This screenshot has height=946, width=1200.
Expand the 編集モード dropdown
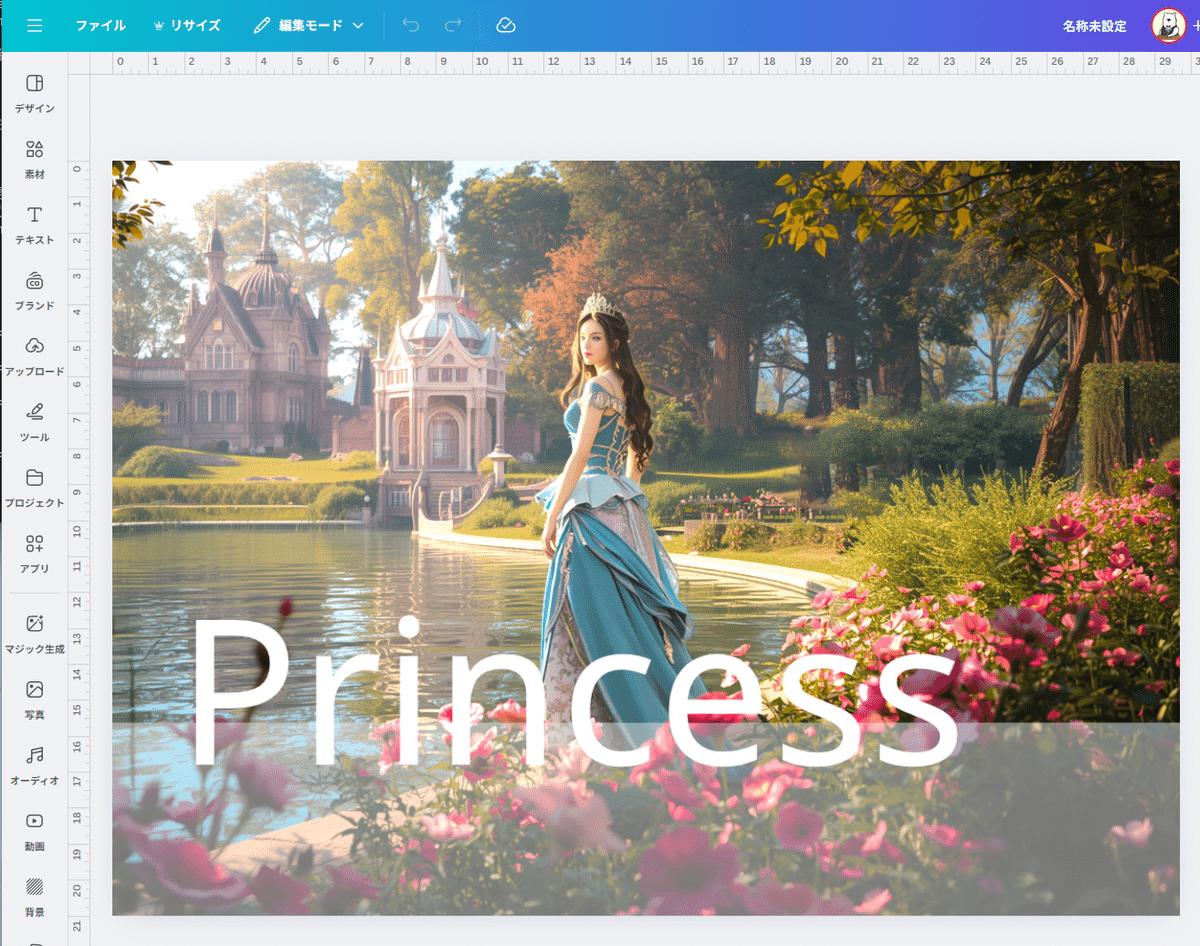308,26
